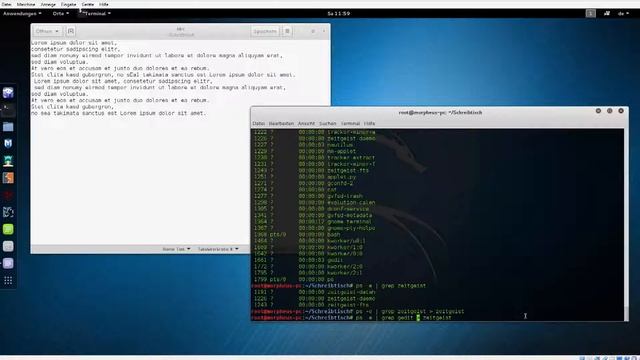Open Suchen menu in terminal window

[328, 123]
